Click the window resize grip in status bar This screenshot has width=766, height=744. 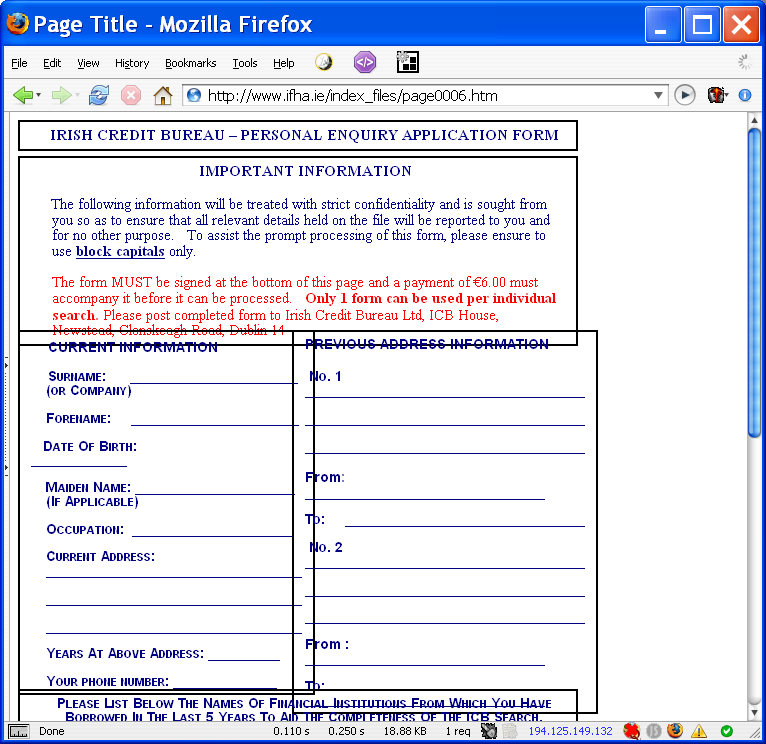[x=755, y=733]
